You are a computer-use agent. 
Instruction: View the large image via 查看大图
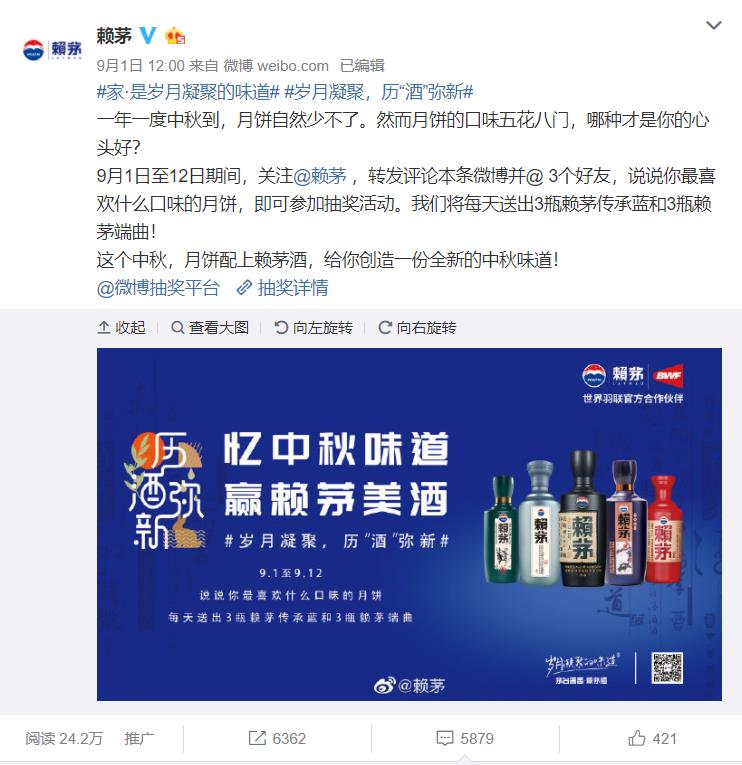210,327
